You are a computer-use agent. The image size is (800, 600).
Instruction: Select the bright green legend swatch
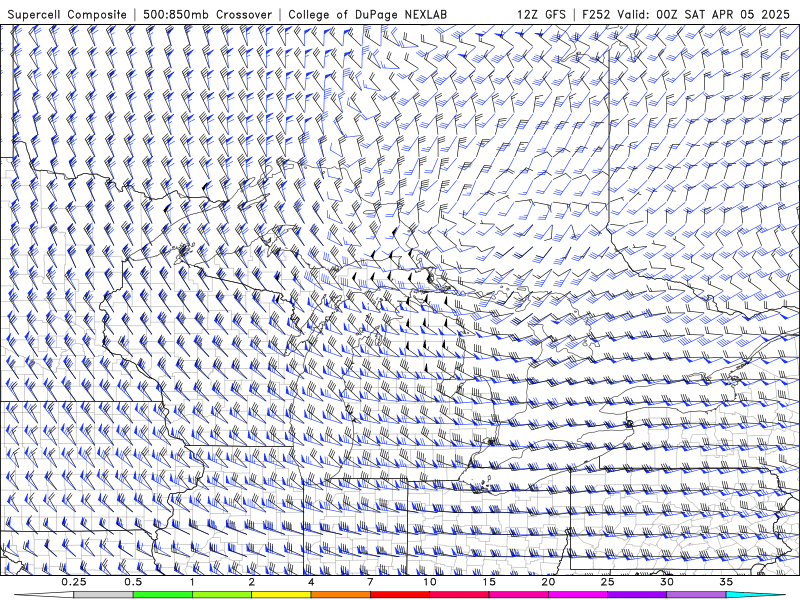point(163,595)
